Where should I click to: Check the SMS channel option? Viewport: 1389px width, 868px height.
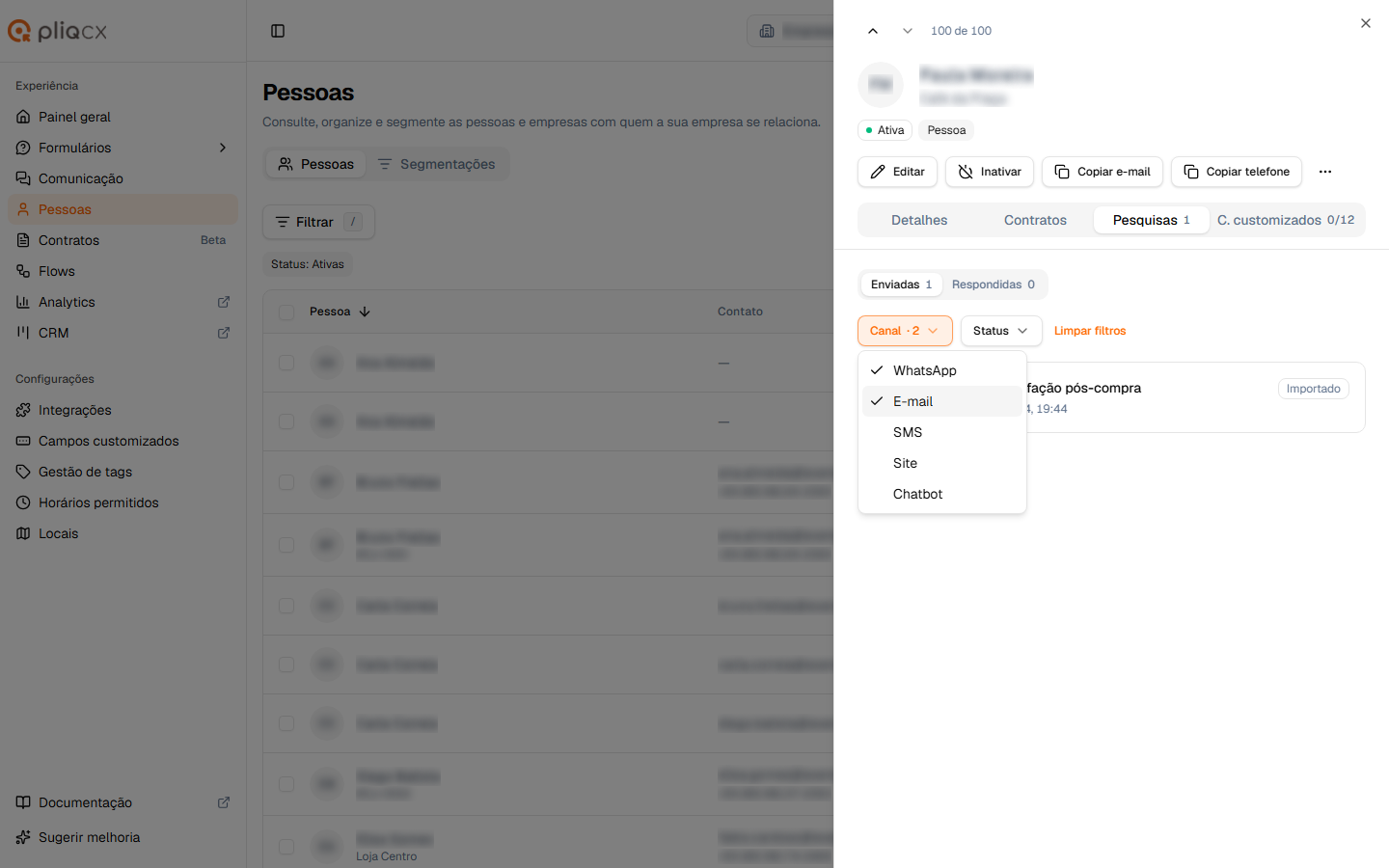click(942, 432)
